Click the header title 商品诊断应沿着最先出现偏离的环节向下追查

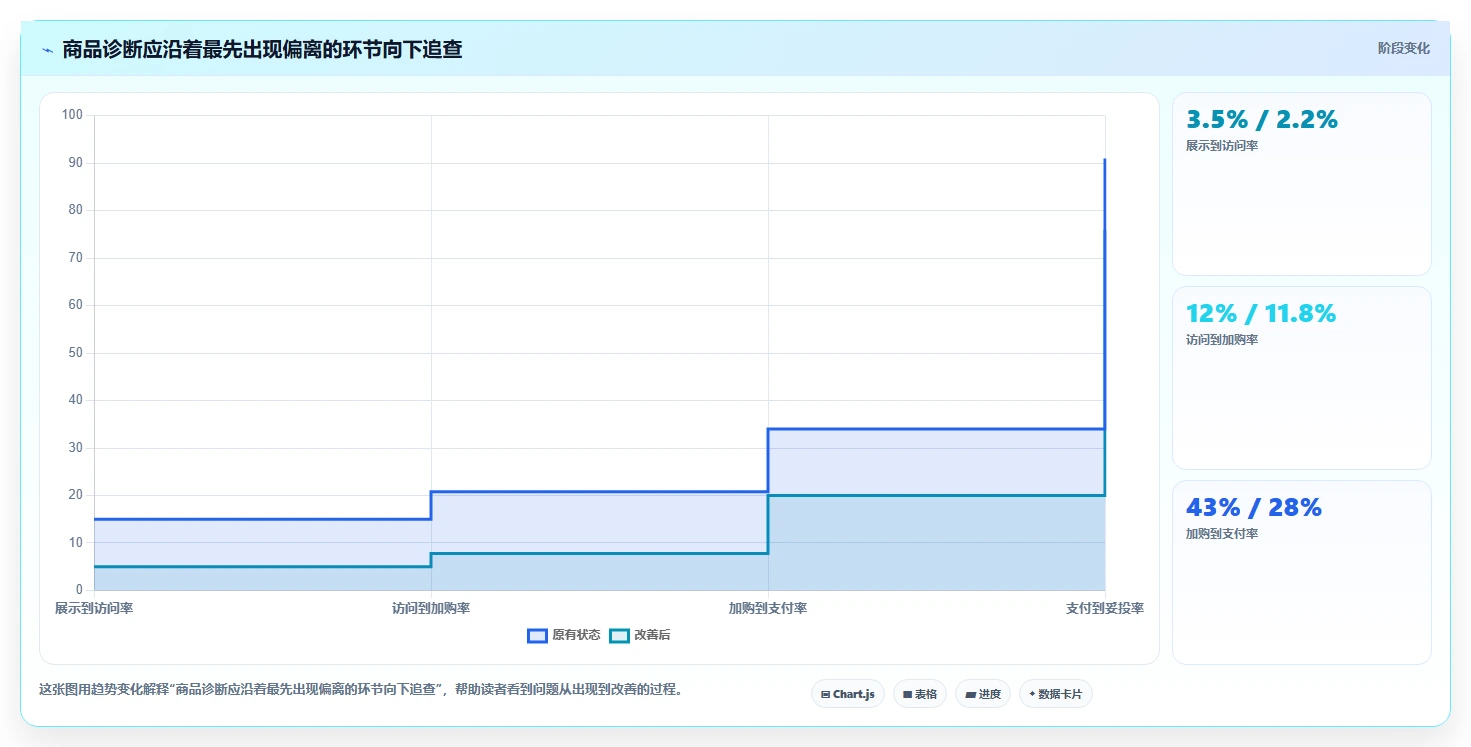point(262,49)
